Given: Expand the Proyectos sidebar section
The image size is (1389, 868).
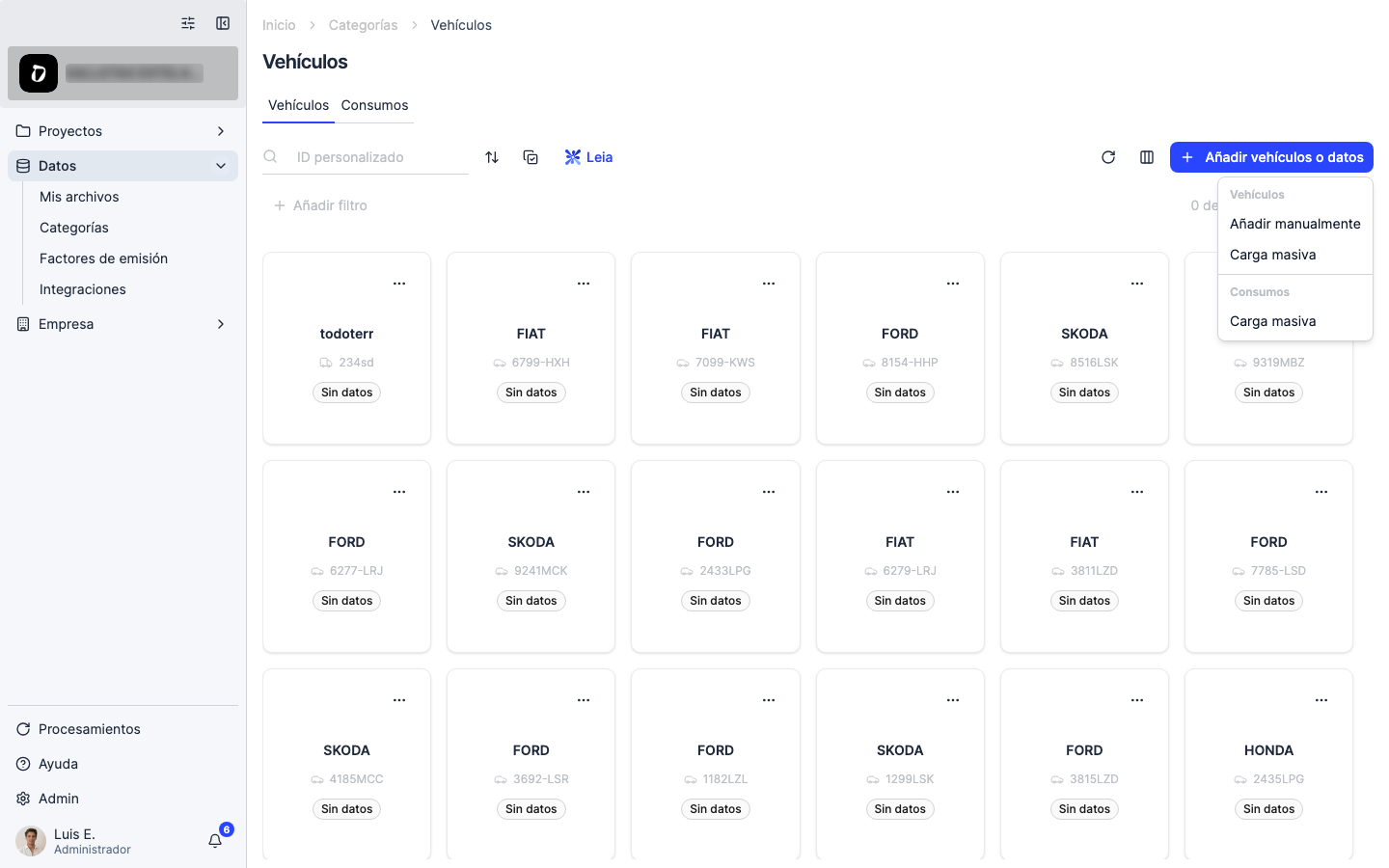Looking at the screenshot, I should [123, 131].
